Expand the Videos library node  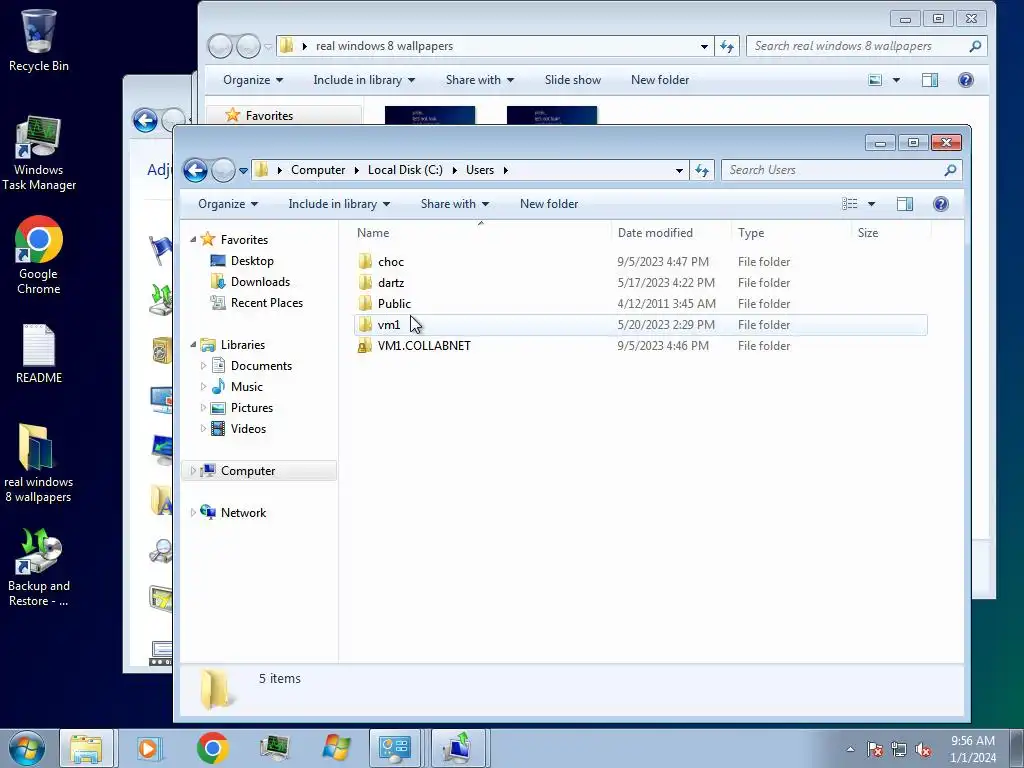[203, 428]
